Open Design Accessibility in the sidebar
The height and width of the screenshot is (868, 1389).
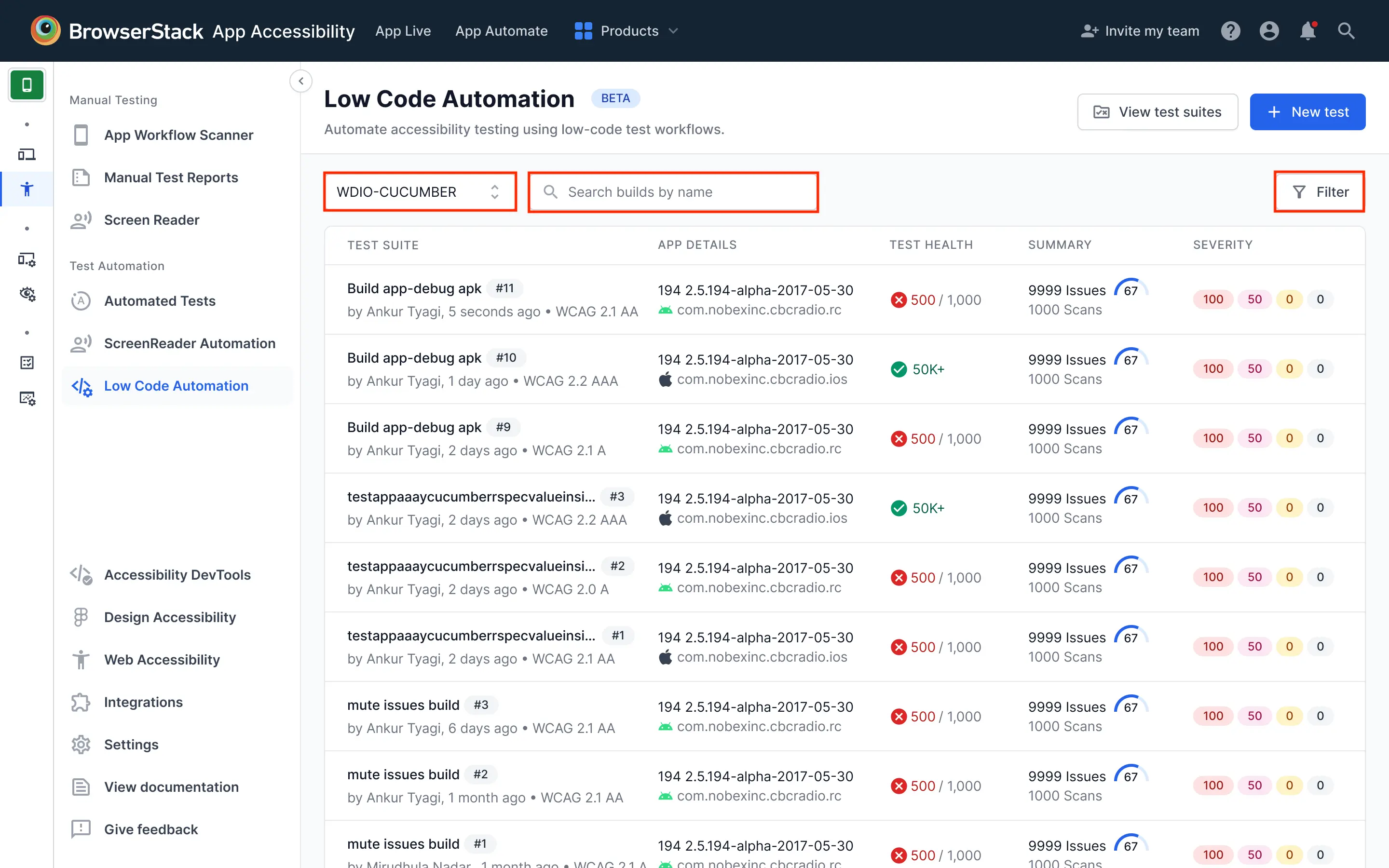[178, 617]
